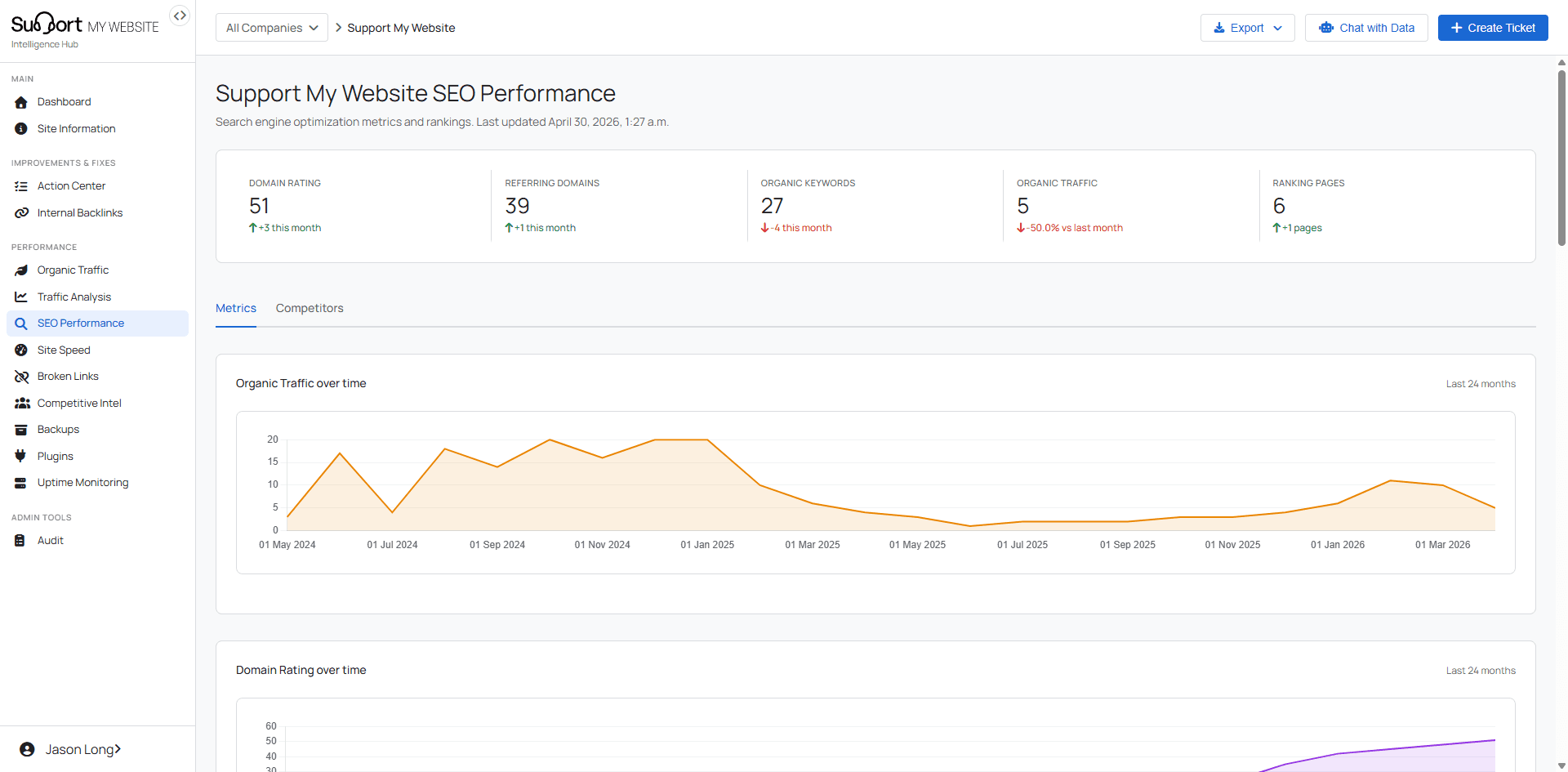Click the Create Ticket button
The image size is (1568, 772).
pyautogui.click(x=1493, y=28)
